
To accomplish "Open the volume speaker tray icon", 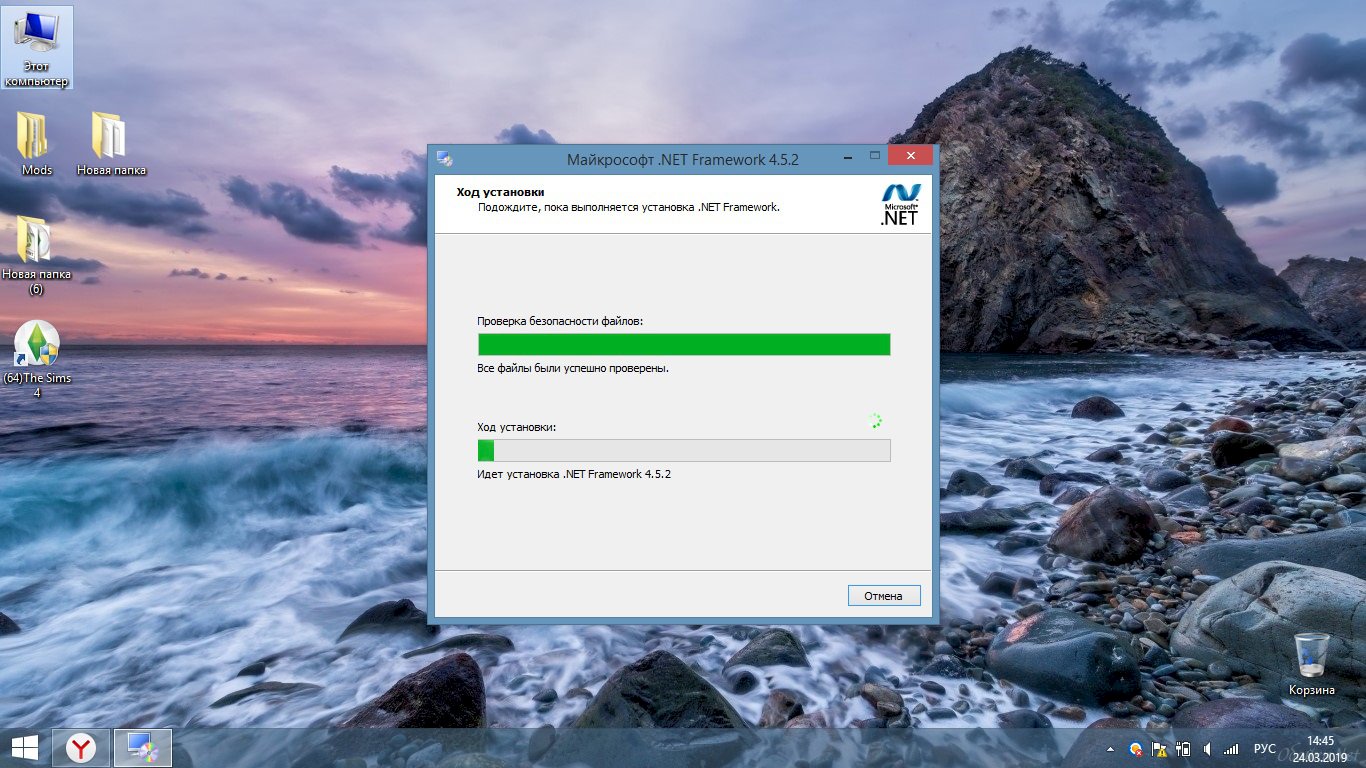I will click(x=1208, y=749).
